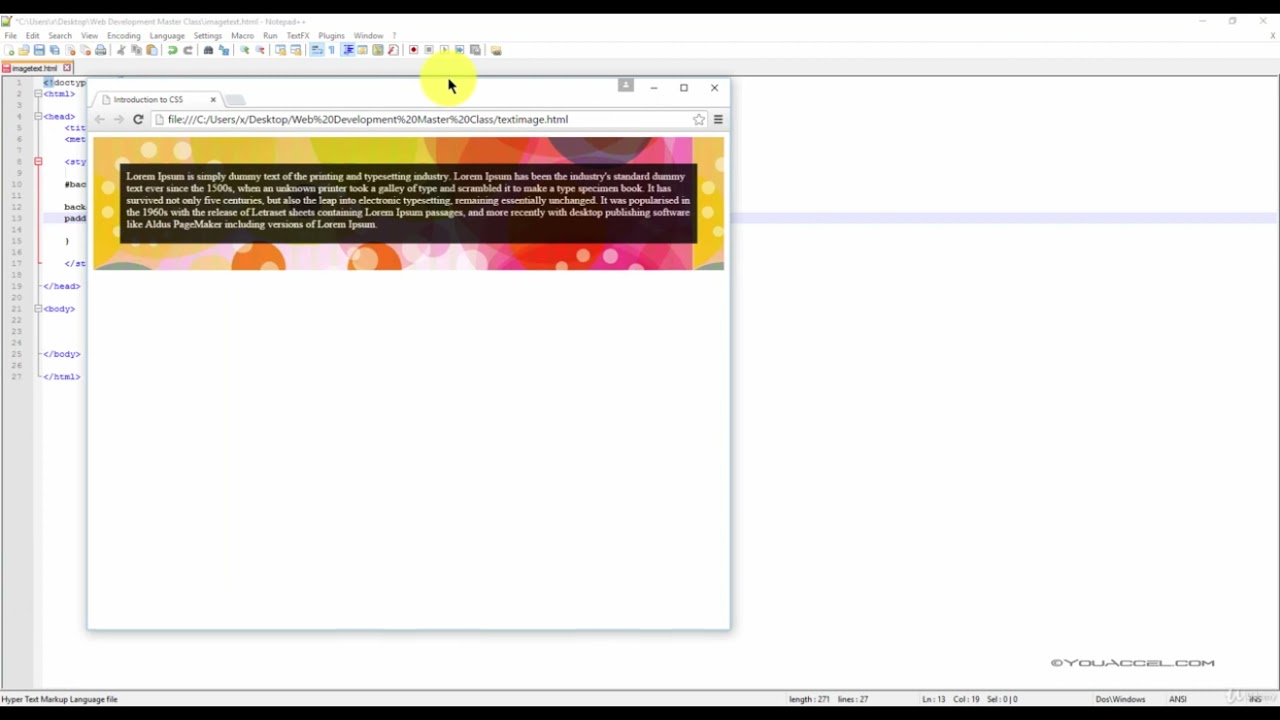The width and height of the screenshot is (1280, 720).
Task: Click Hyper Text Markup Language file status text
Action: point(60,699)
